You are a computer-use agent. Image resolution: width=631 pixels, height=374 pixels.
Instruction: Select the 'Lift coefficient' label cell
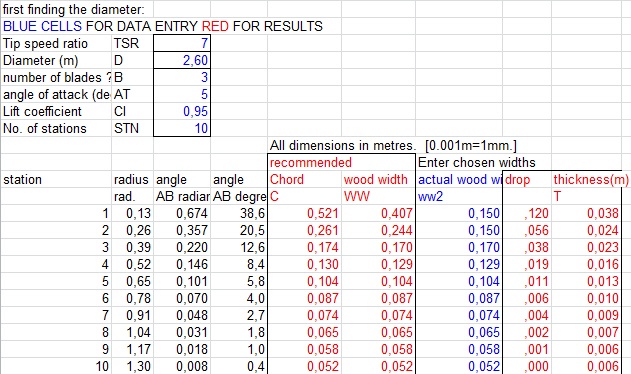click(56, 111)
